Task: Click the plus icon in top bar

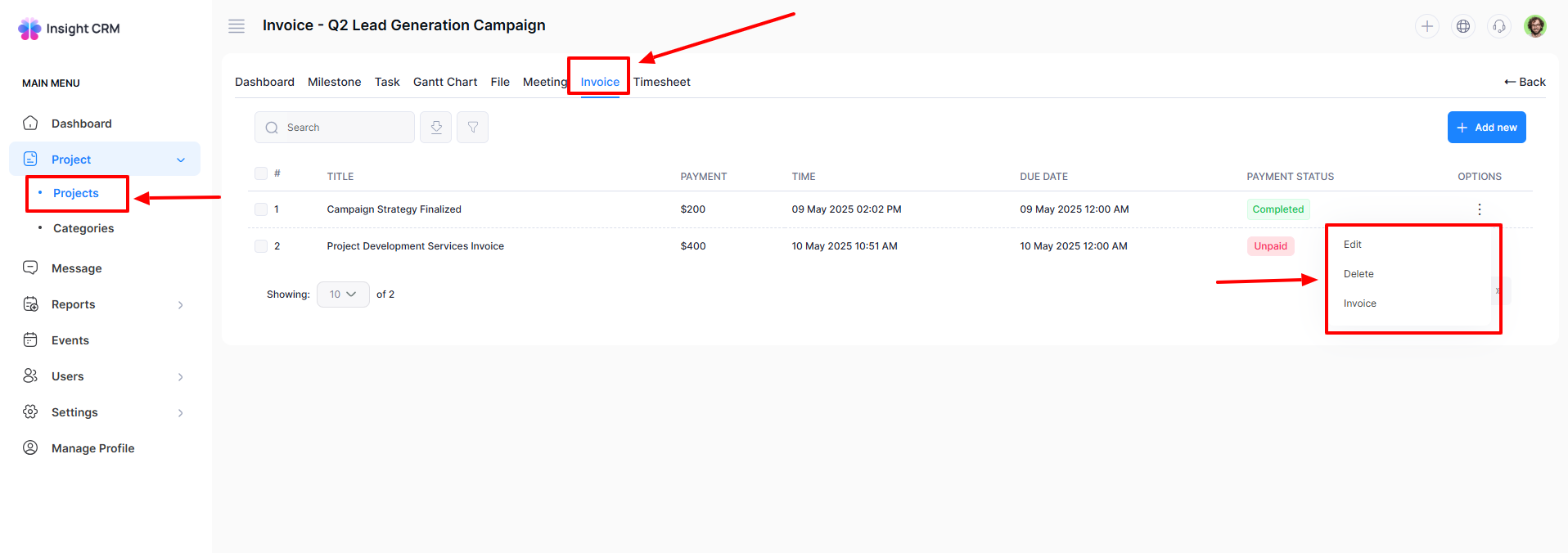Action: (1426, 26)
